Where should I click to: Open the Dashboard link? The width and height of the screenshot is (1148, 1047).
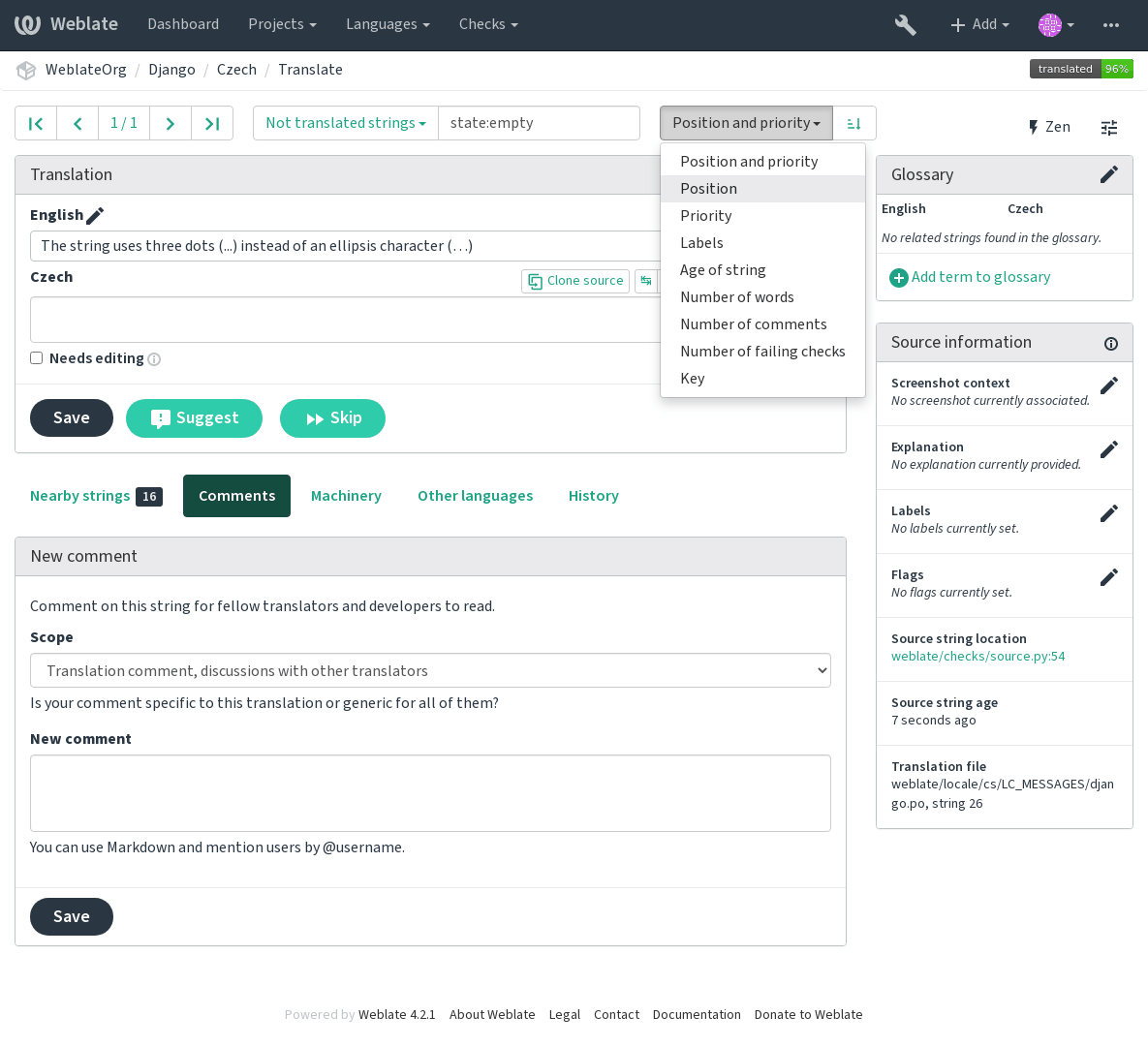click(x=183, y=24)
